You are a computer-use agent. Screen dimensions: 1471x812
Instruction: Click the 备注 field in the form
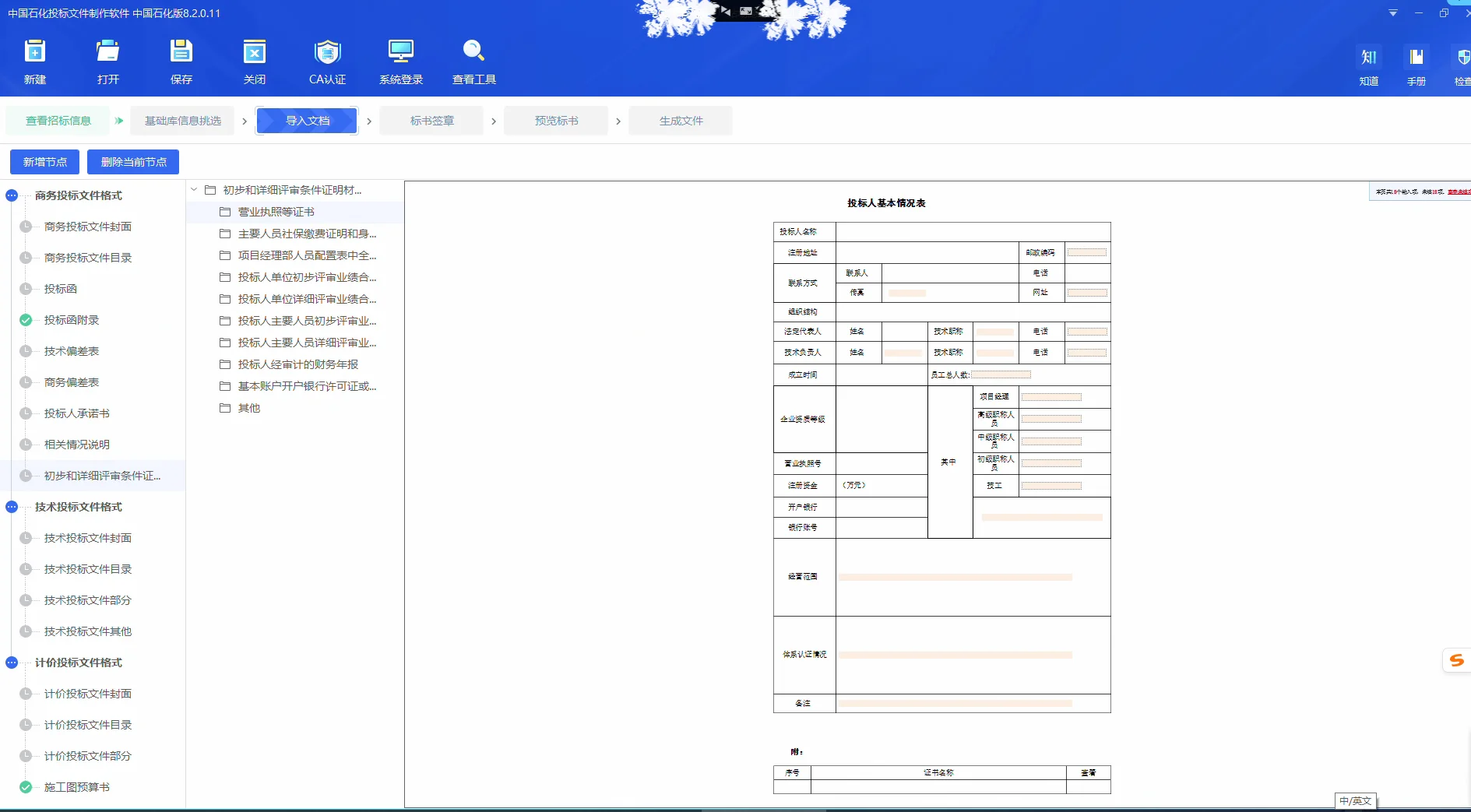pyautogui.click(x=955, y=703)
